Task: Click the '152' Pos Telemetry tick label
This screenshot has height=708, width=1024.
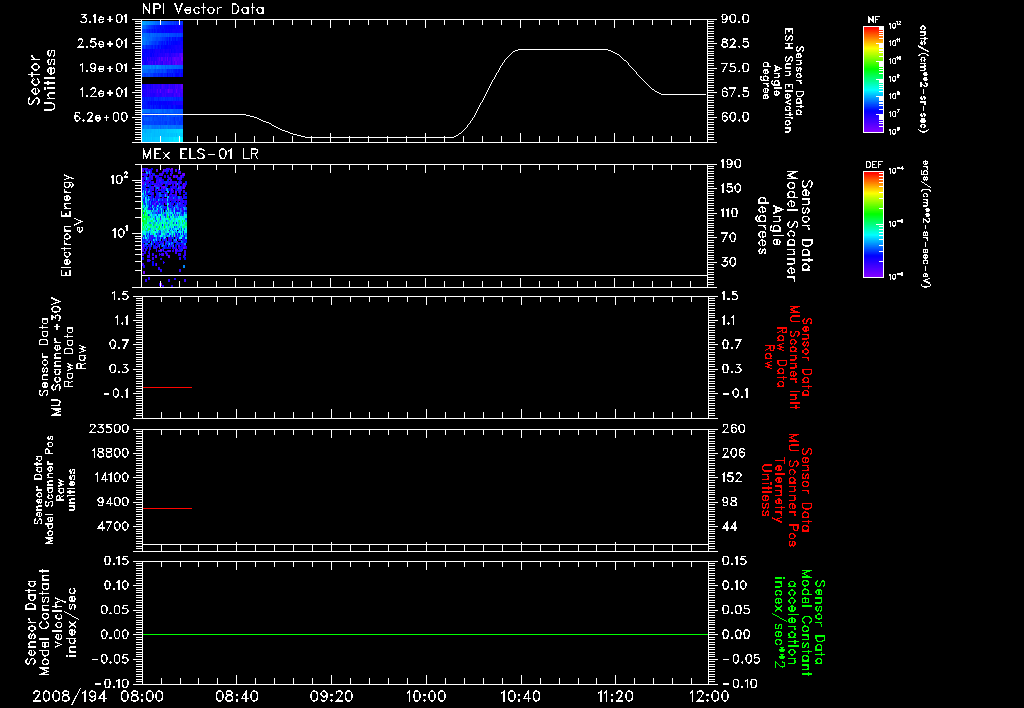Action: coord(731,477)
